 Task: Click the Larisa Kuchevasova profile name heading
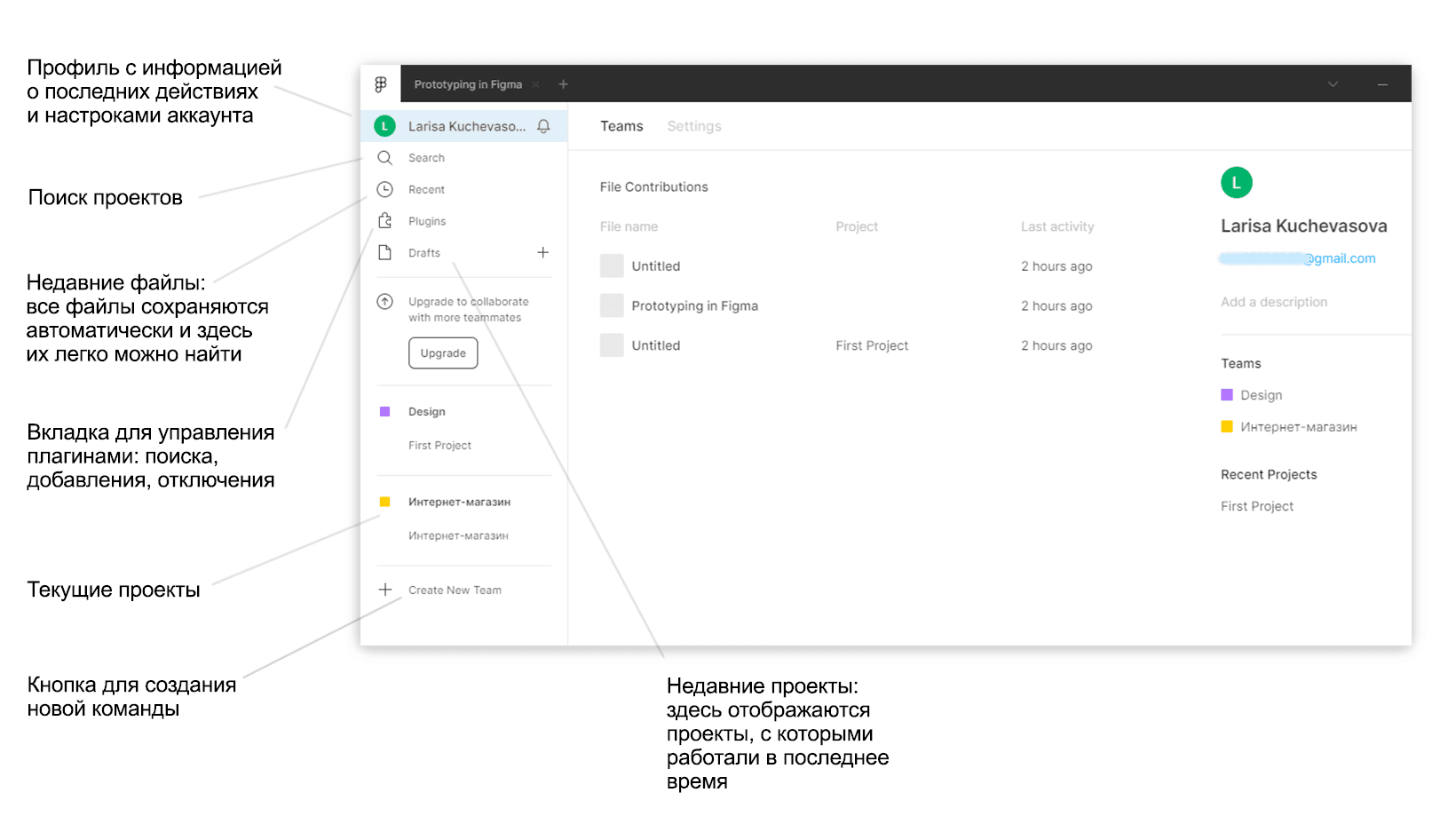(x=1303, y=226)
